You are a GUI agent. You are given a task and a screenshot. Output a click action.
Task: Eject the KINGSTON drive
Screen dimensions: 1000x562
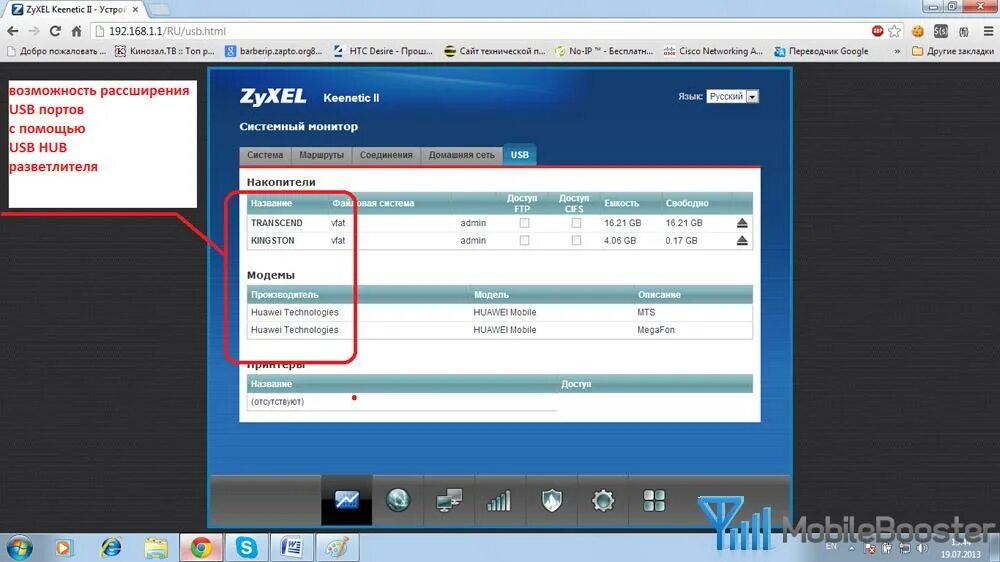(742, 240)
